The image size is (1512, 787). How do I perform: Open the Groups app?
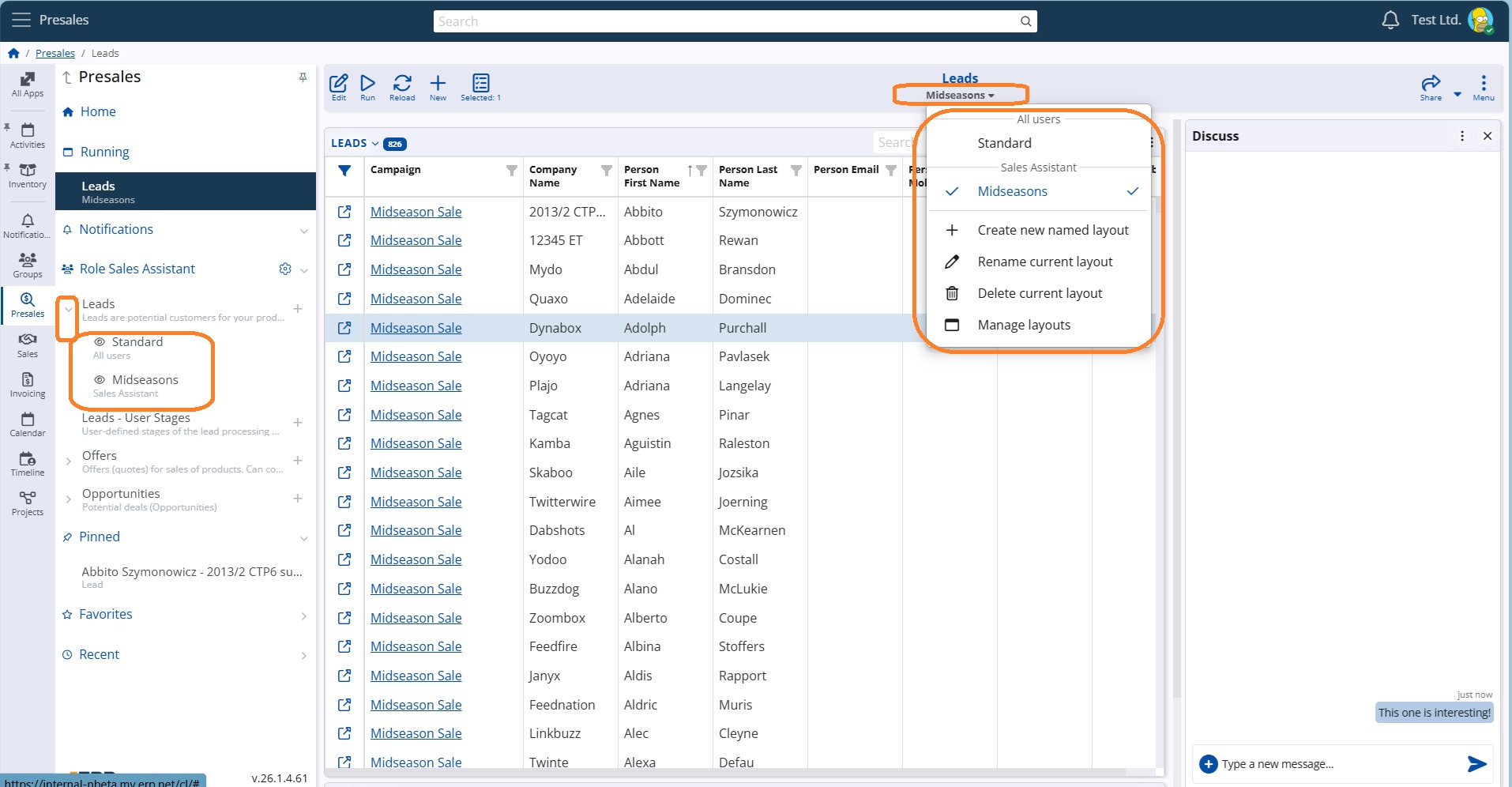[28, 265]
